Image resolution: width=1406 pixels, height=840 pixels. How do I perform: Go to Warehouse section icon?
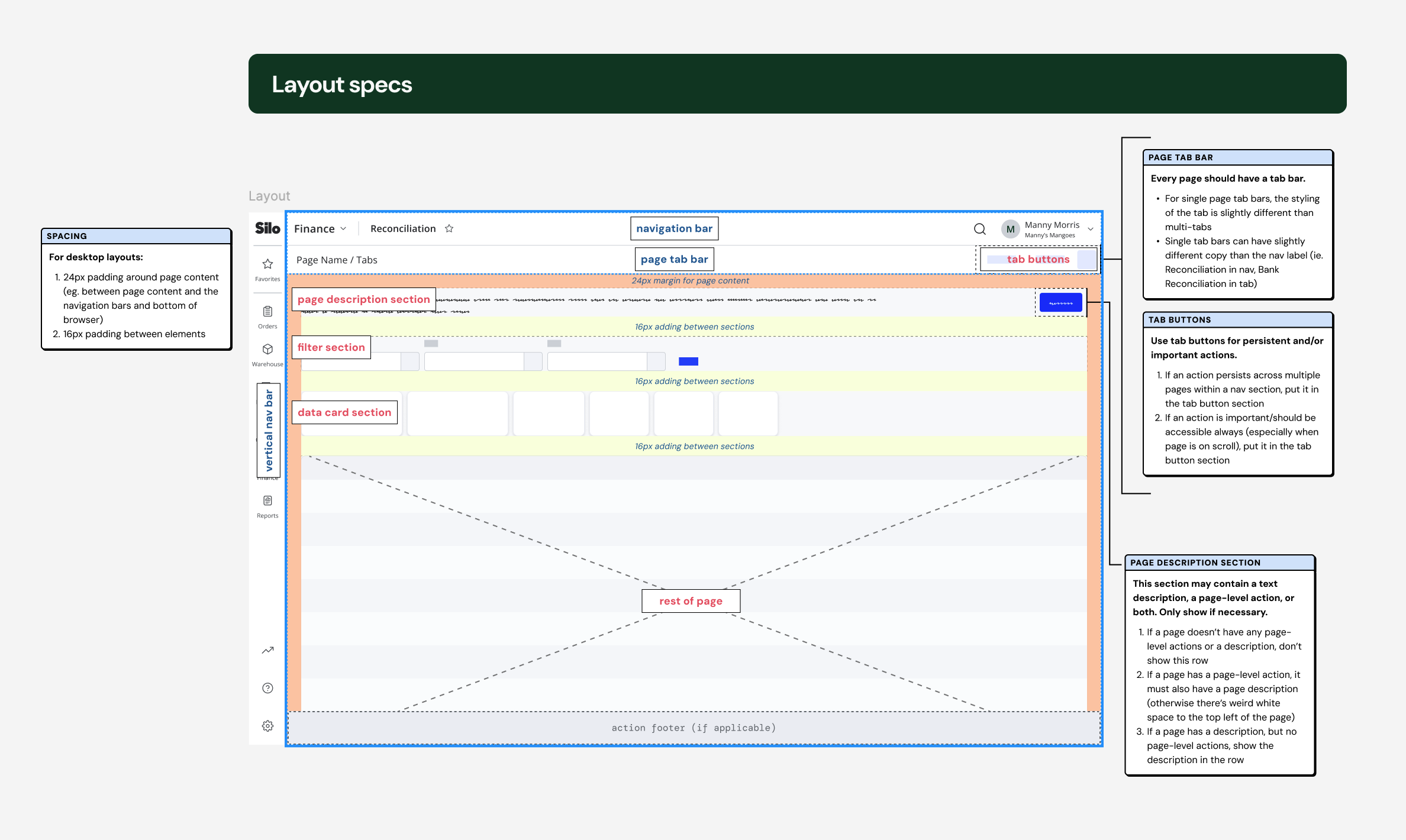(267, 350)
